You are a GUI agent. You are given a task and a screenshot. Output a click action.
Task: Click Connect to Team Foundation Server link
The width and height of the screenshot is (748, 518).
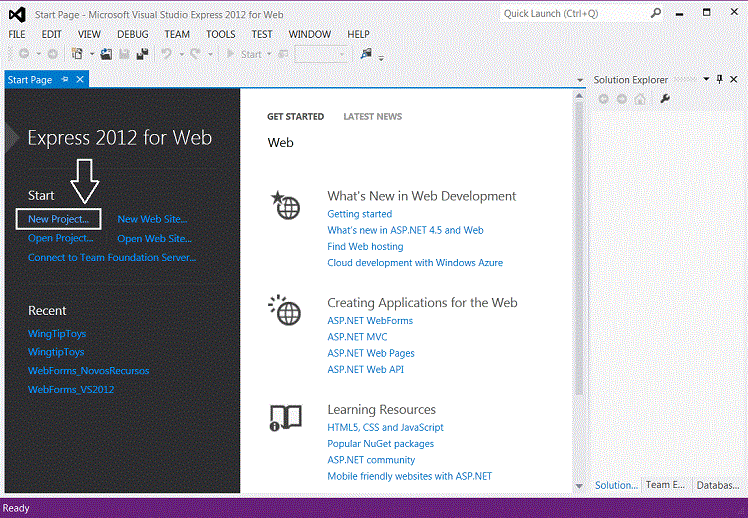112,257
